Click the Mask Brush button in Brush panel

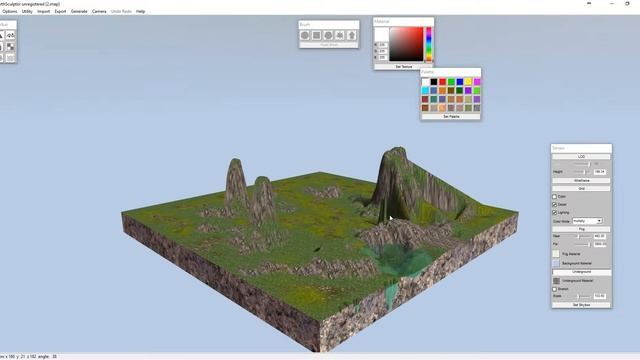[329, 44]
